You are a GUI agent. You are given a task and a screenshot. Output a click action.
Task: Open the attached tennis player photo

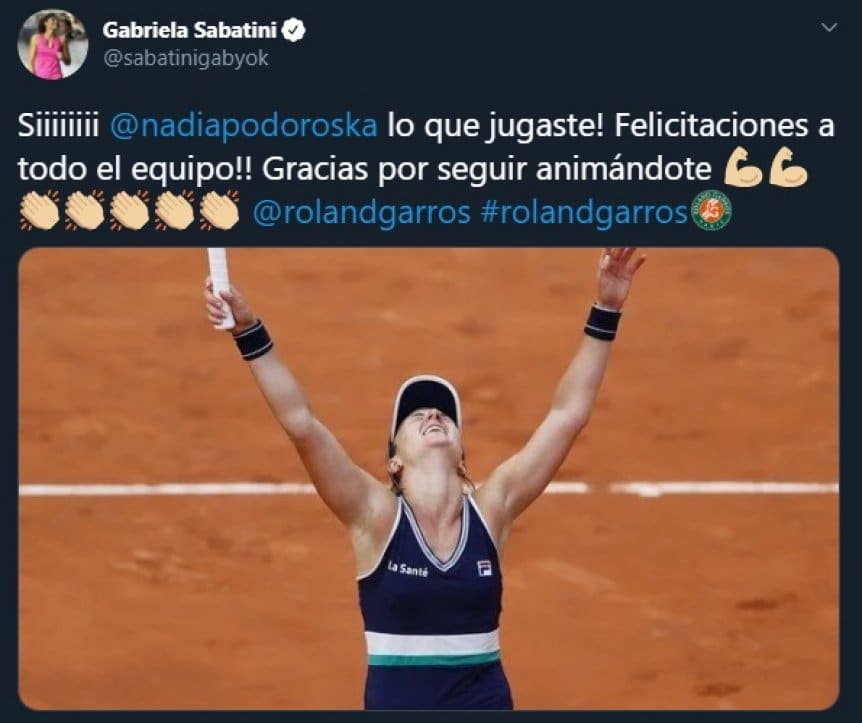tap(429, 478)
